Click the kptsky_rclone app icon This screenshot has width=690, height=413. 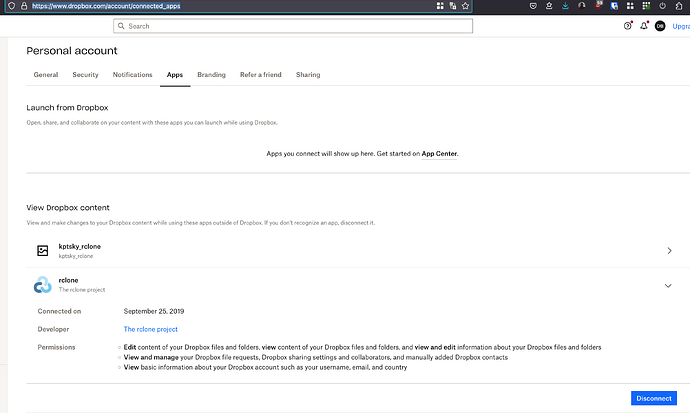coord(42,251)
